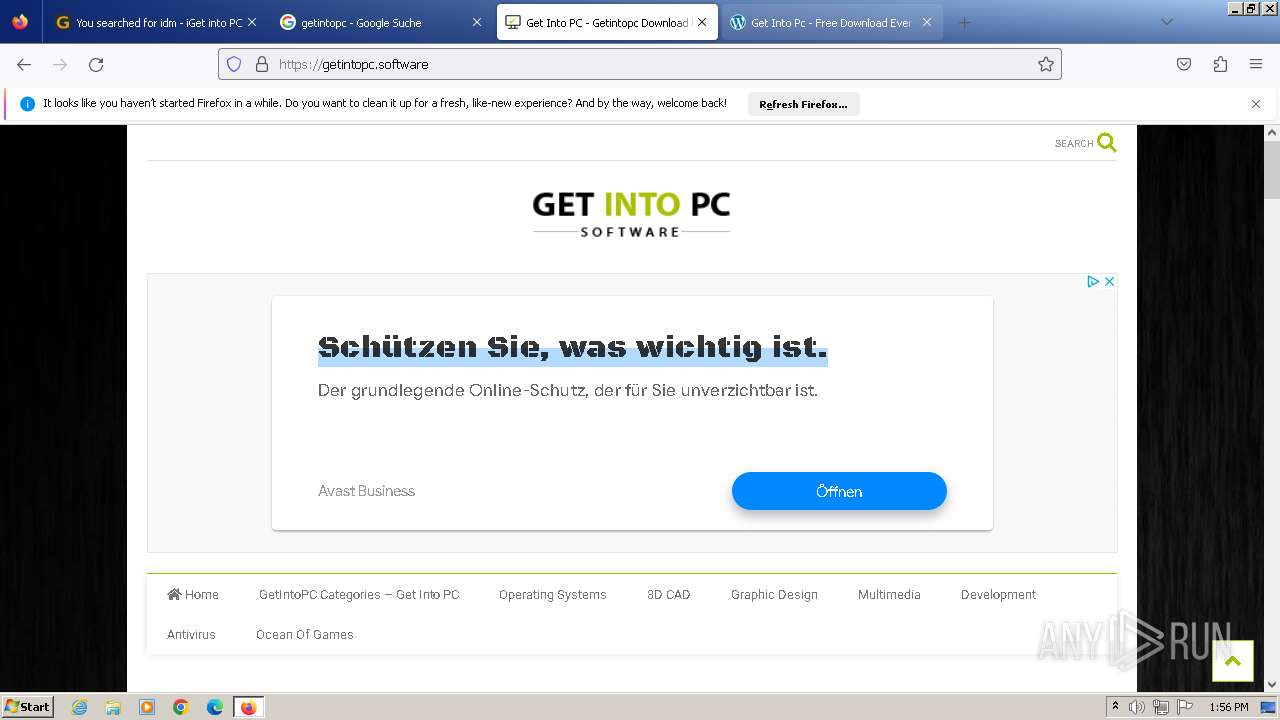Open a new tab with plus
This screenshot has height=720, width=1280.
pyautogui.click(x=964, y=22)
